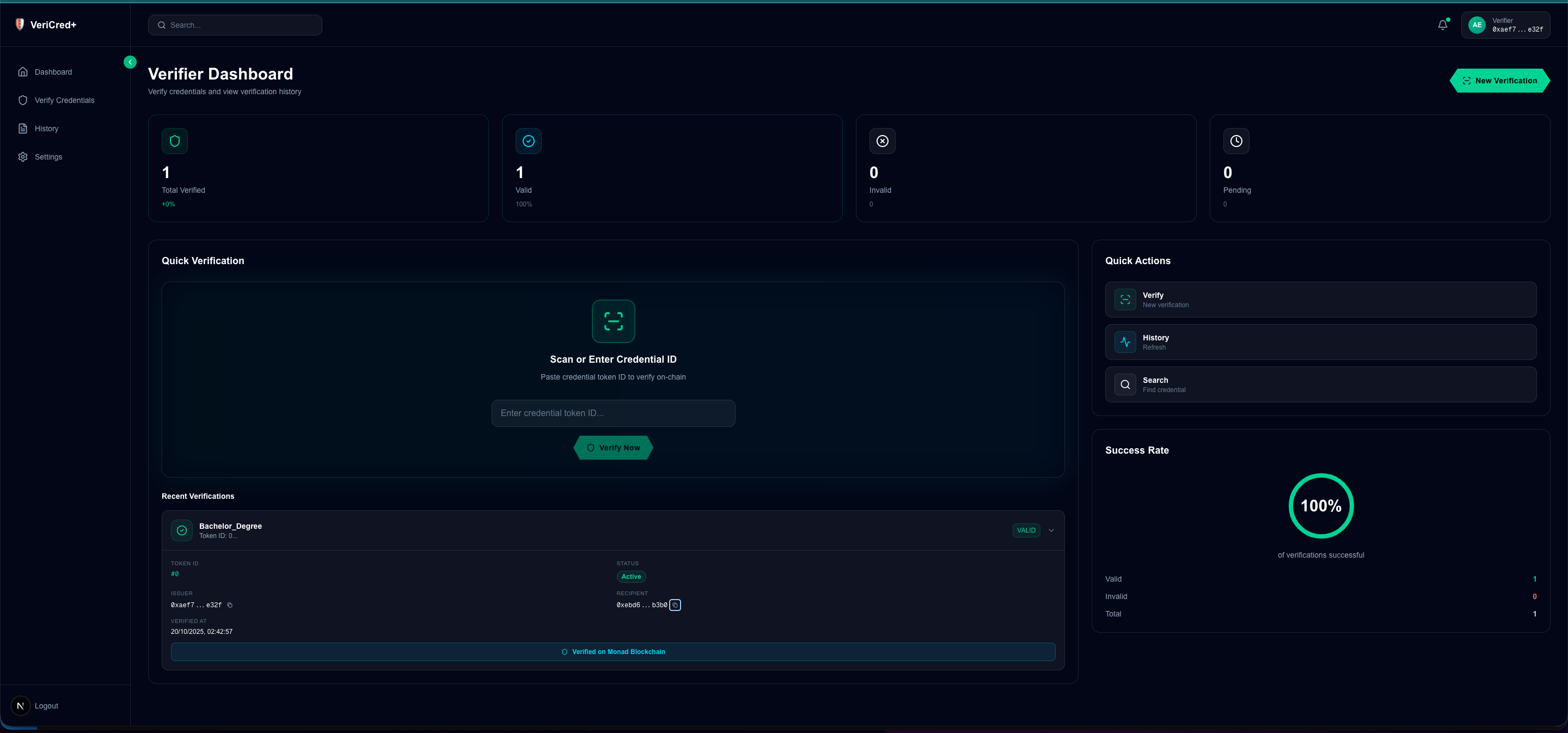Collapse the sidebar with green arrow

130,62
